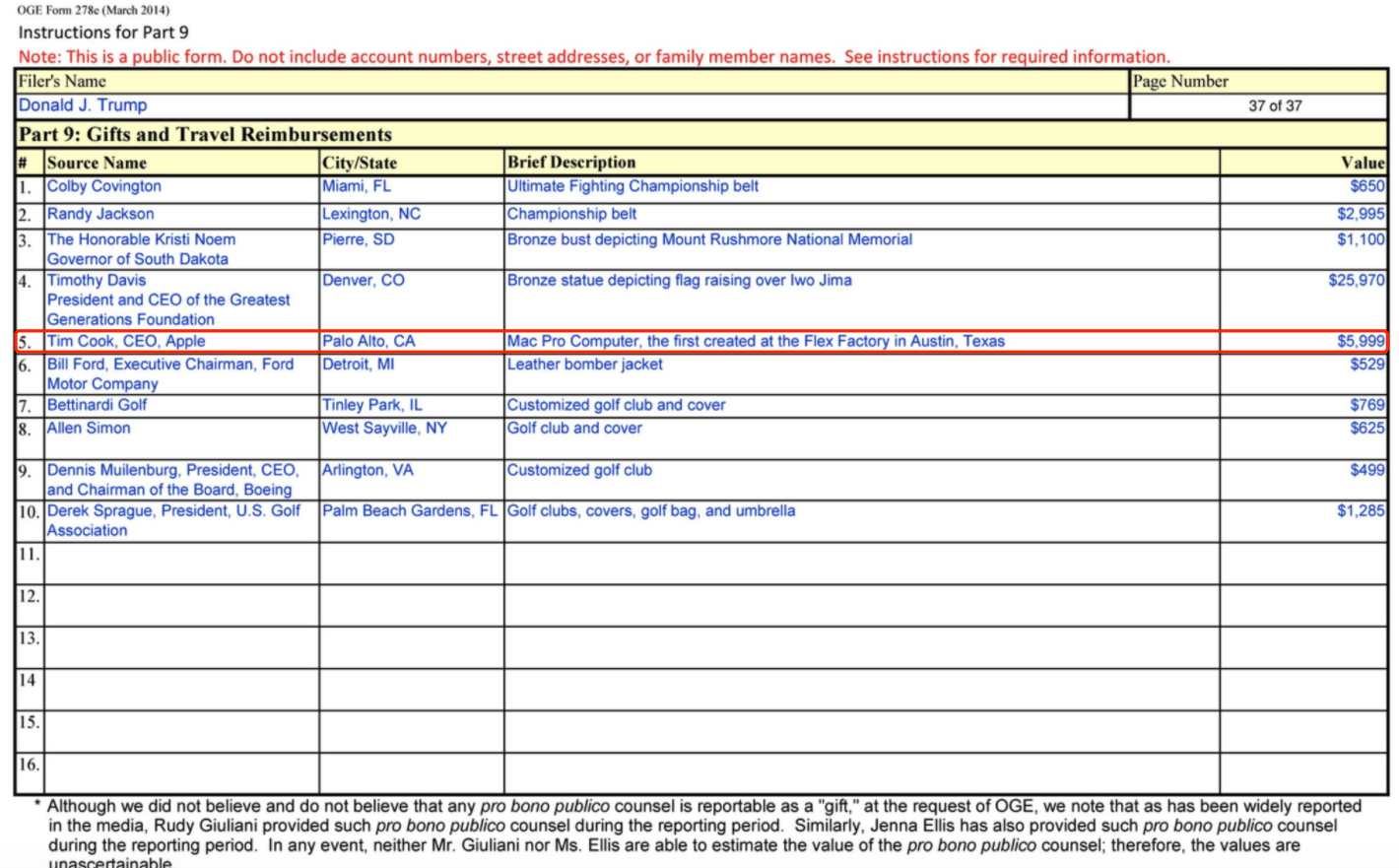Viewport: 1399px width, 868px height.
Task: Select the Iwo Jima bronze statue description
Action: [680, 280]
